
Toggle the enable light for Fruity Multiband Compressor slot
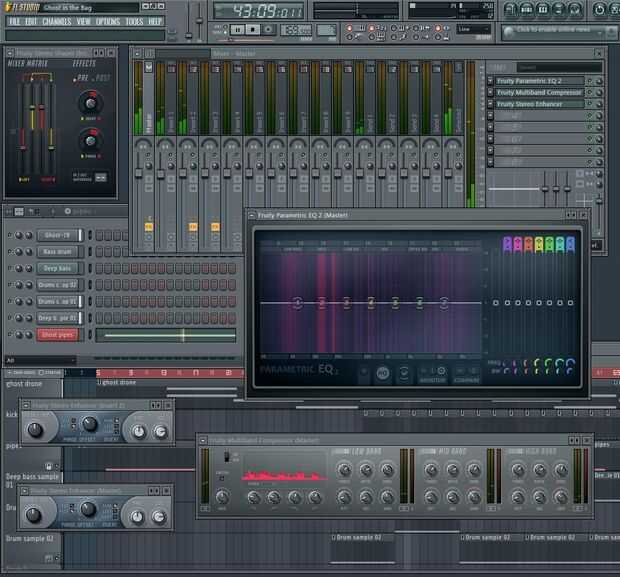pyautogui.click(x=590, y=93)
